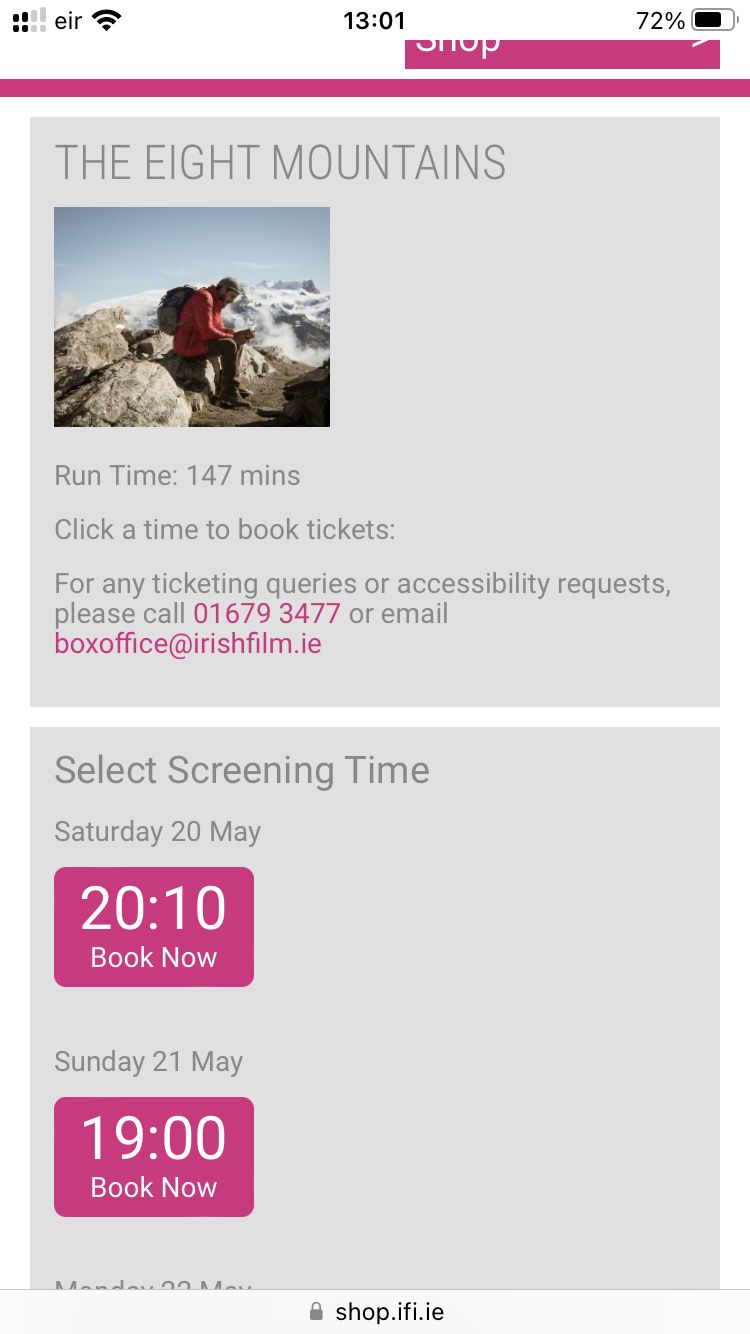Screen dimensions: 750x1334
Task: Tap THE EIGHT MOUNTAINS title heading
Action: [x=280, y=163]
